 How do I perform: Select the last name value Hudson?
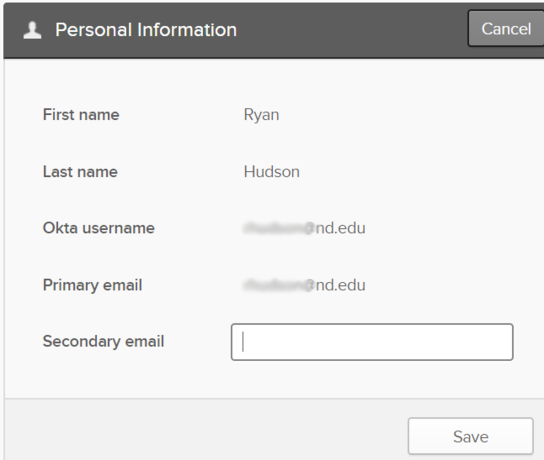click(272, 172)
